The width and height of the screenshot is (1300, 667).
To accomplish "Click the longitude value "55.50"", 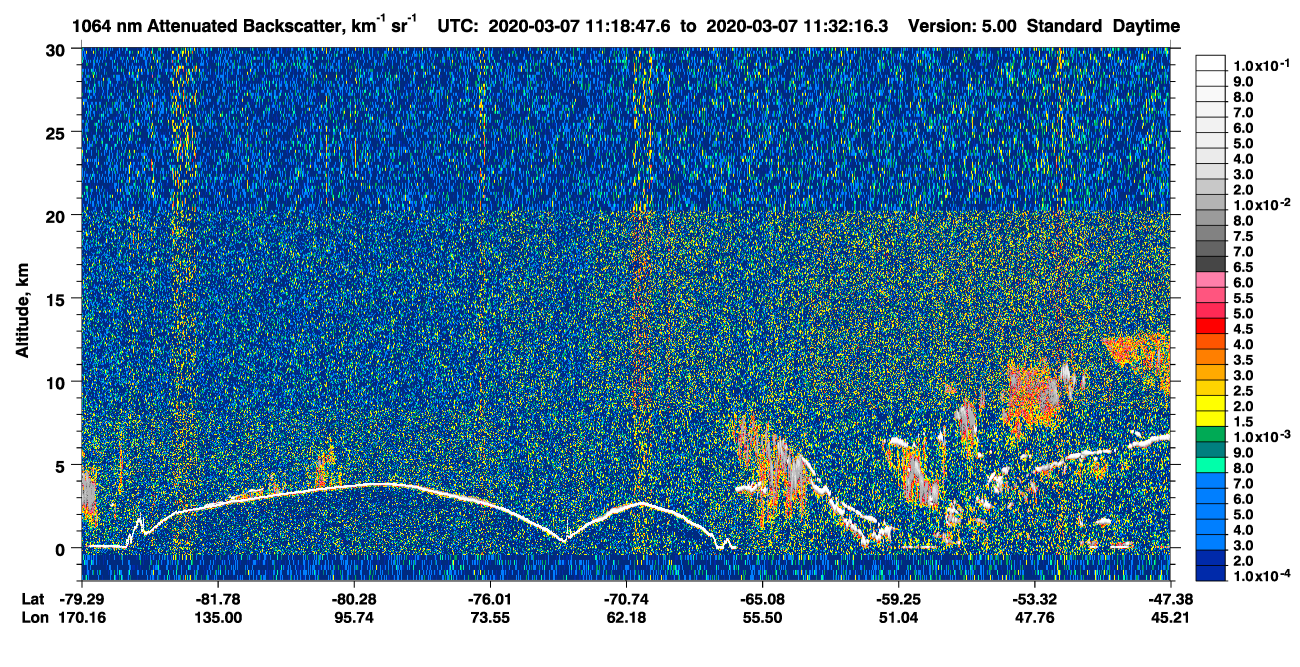I will coord(762,618).
